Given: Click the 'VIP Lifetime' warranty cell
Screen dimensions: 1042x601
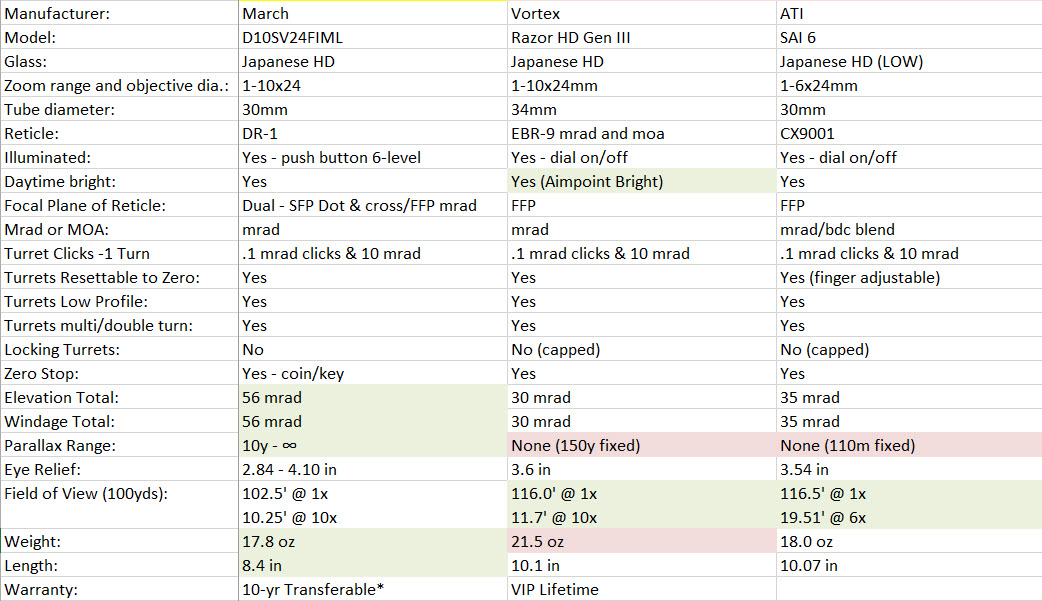Looking at the screenshot, I should coord(642,589).
